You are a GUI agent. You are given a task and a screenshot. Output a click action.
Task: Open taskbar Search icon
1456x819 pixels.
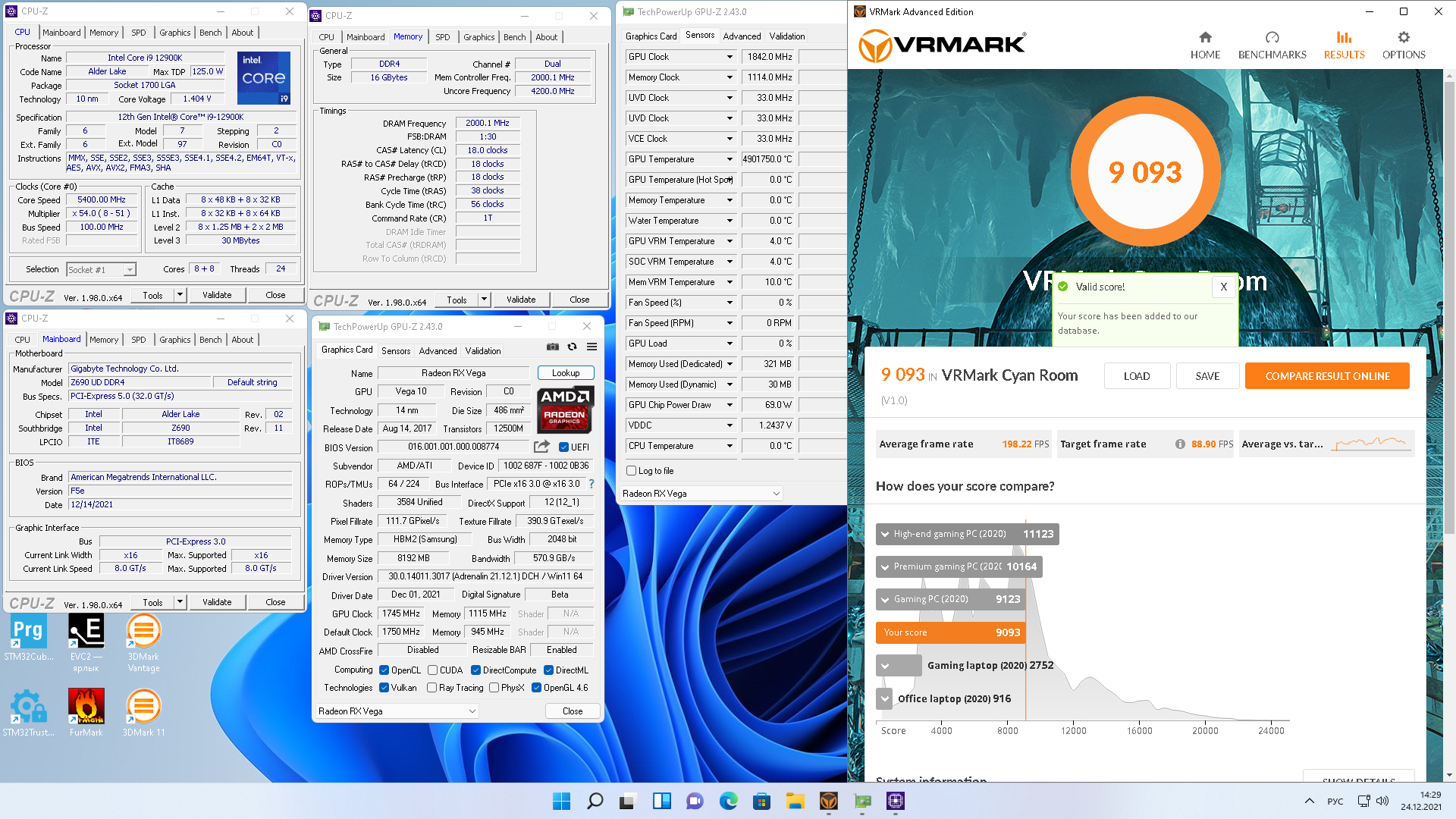click(x=595, y=801)
